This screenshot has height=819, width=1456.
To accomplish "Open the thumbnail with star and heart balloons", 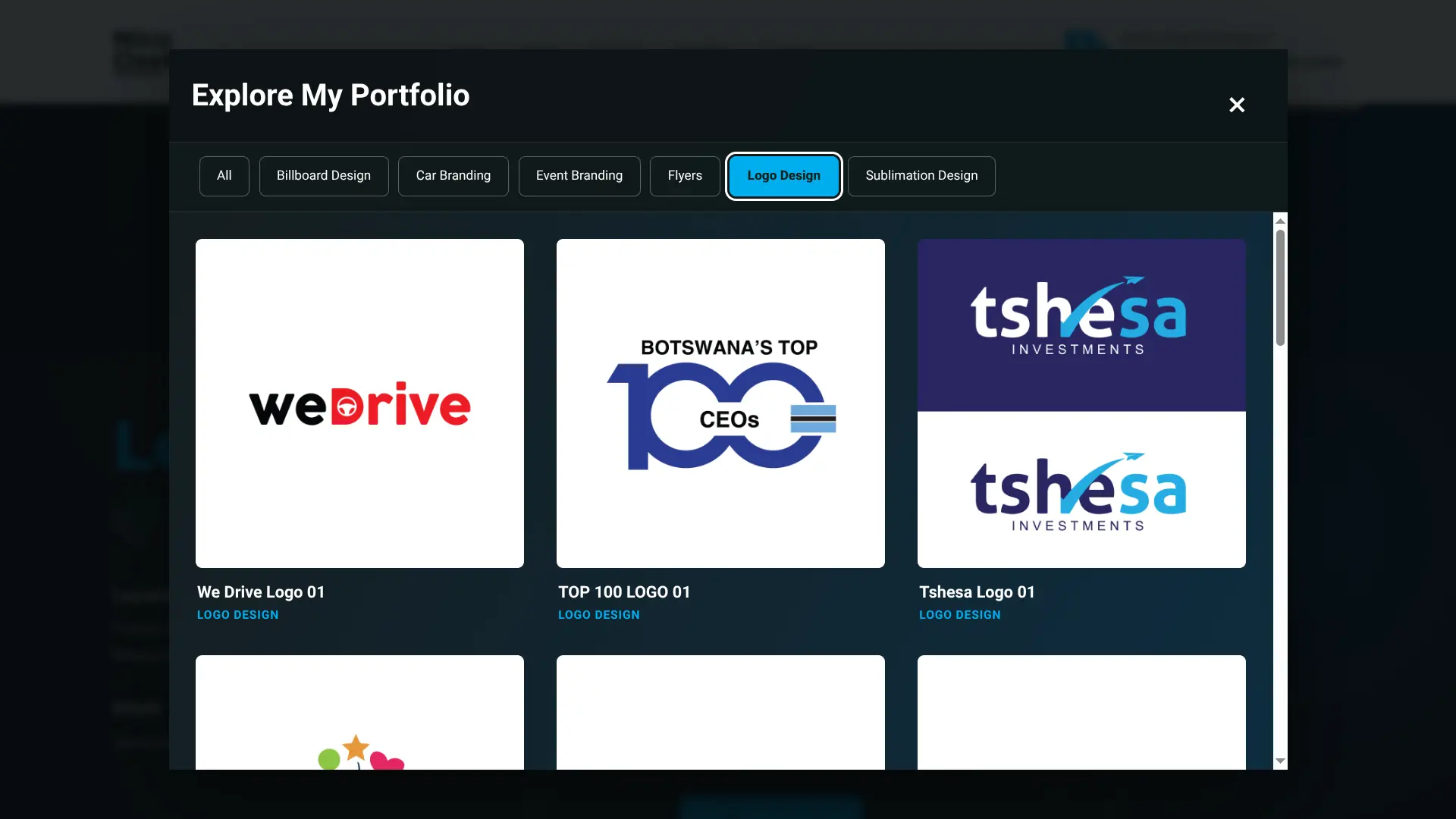I will pos(359,713).
